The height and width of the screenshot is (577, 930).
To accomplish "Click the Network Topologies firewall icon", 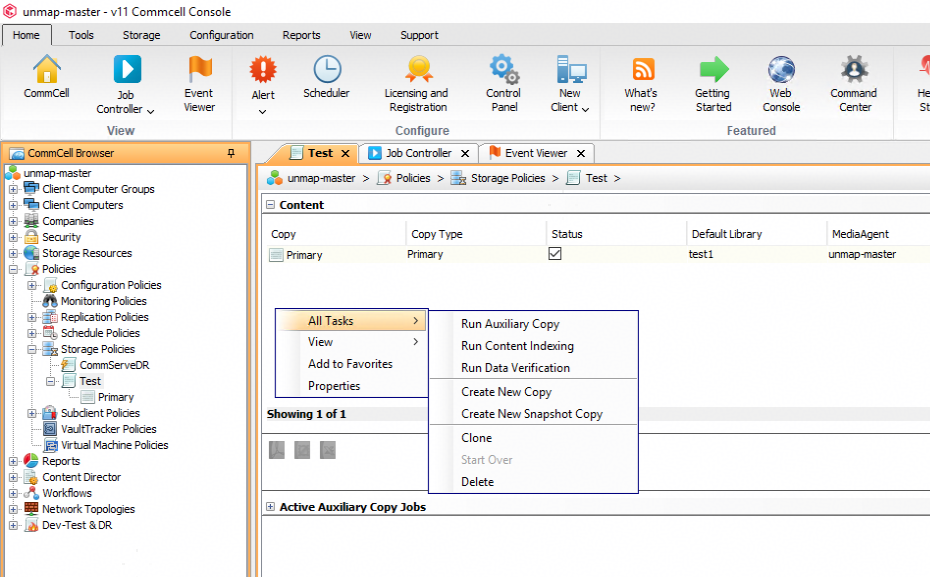I will 31,509.
